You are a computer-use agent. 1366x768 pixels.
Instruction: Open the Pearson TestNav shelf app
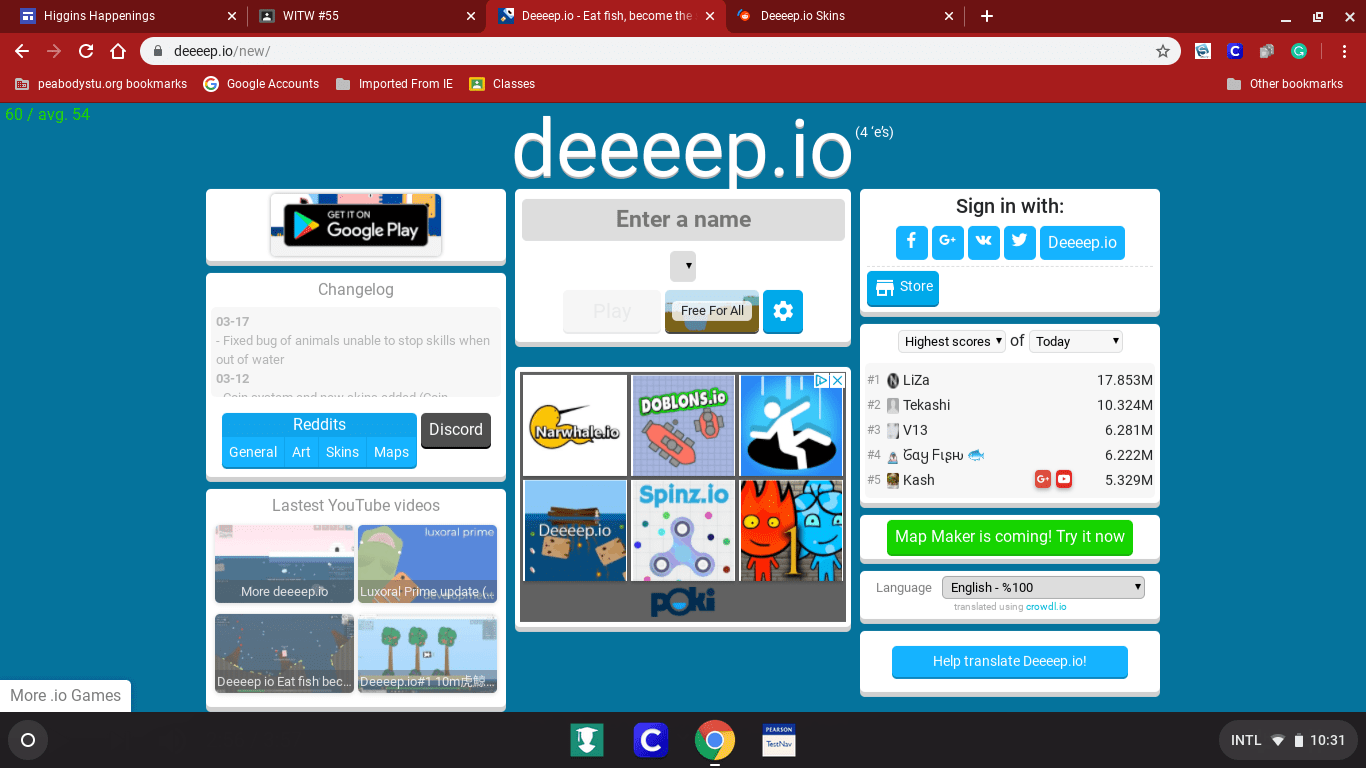(779, 740)
